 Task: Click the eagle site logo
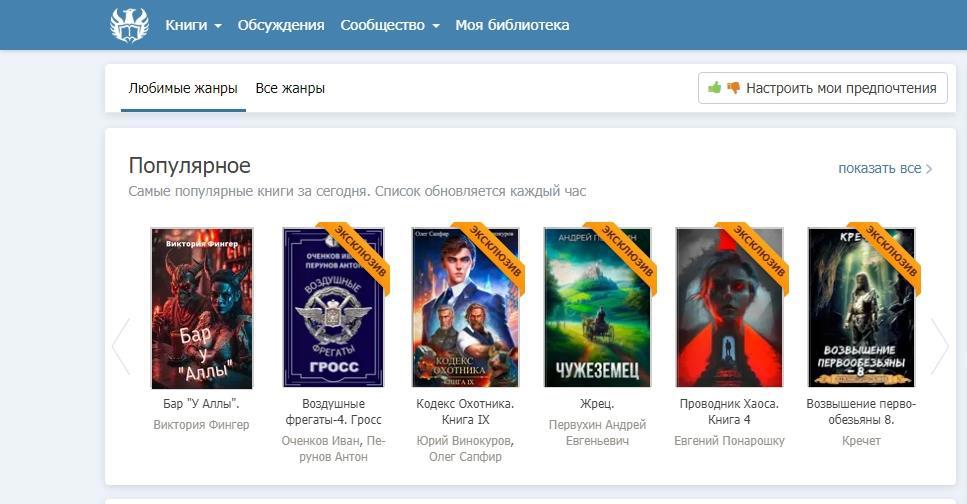(130, 25)
